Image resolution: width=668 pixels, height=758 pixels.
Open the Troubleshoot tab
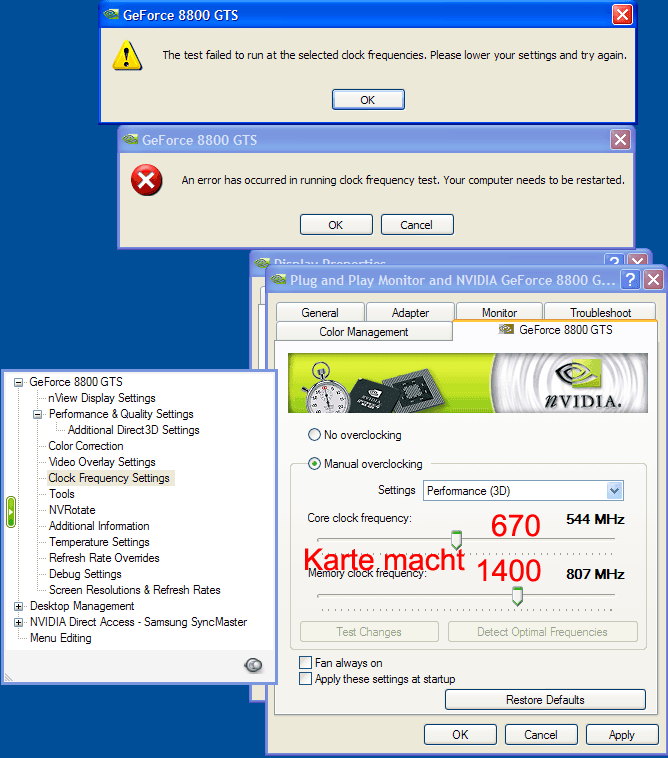[x=600, y=312]
